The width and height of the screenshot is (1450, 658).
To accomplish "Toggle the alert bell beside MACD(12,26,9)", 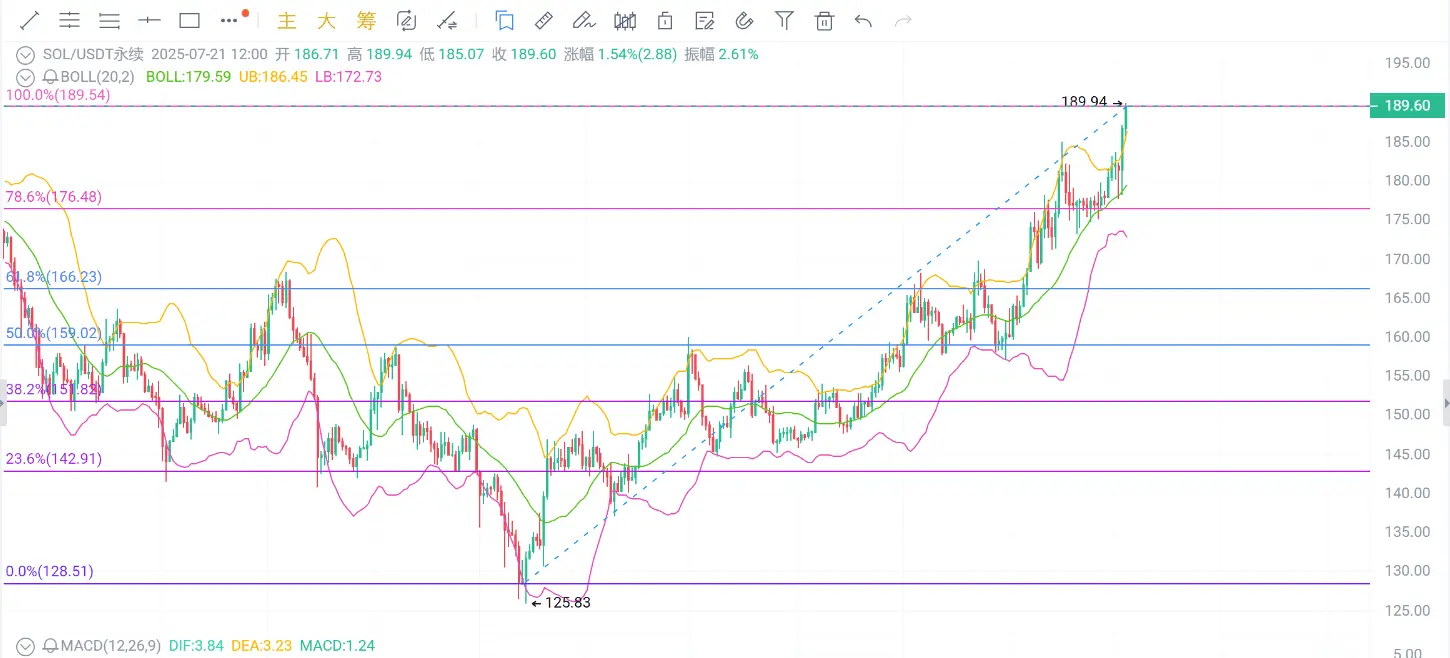I will [x=50, y=646].
